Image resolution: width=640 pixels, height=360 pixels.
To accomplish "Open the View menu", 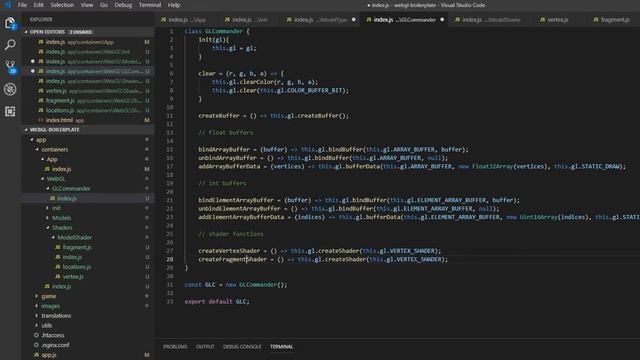I will [x=87, y=5].
